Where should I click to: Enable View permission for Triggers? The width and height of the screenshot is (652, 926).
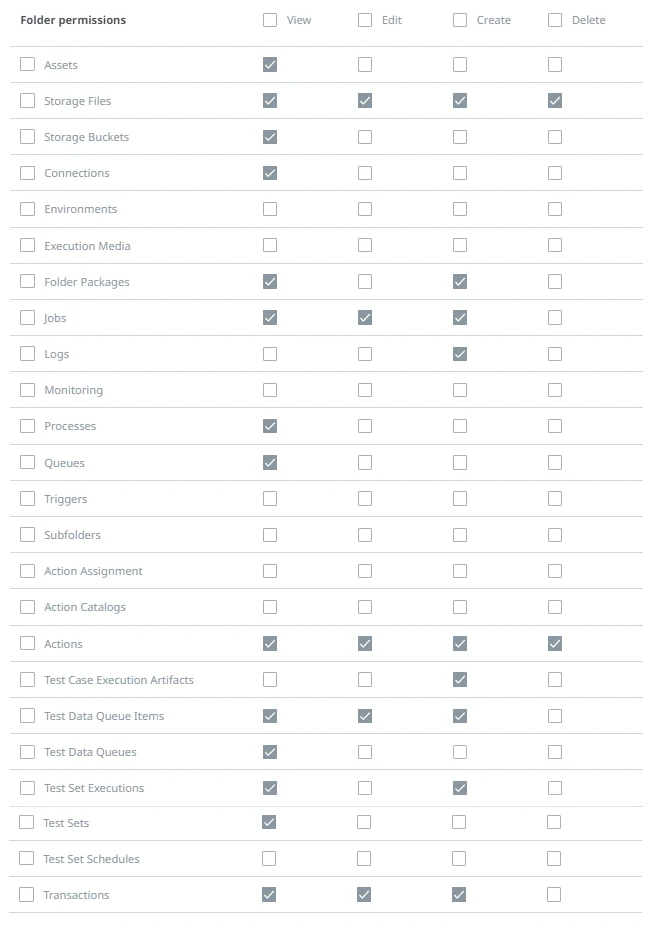click(x=270, y=498)
